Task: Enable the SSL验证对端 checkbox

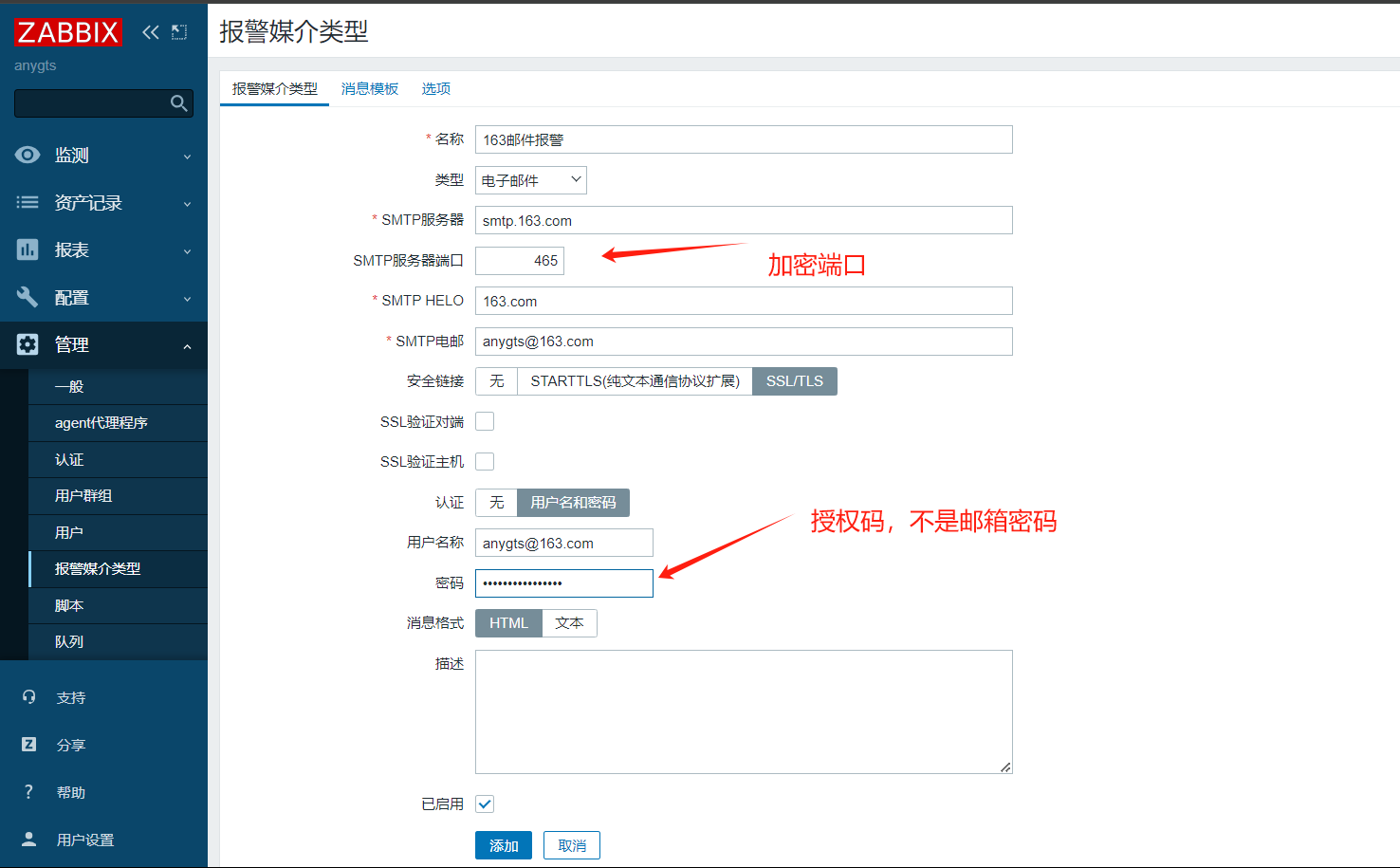Action: 485,421
